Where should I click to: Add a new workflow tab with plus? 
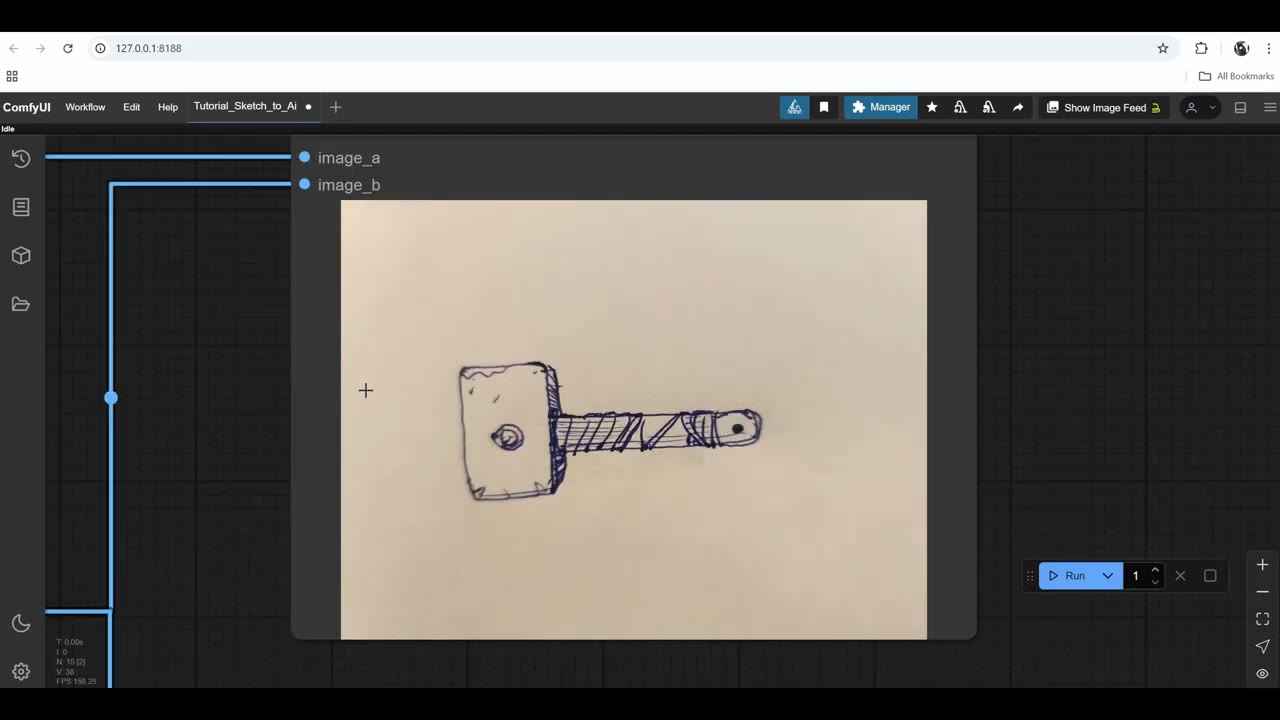336,107
